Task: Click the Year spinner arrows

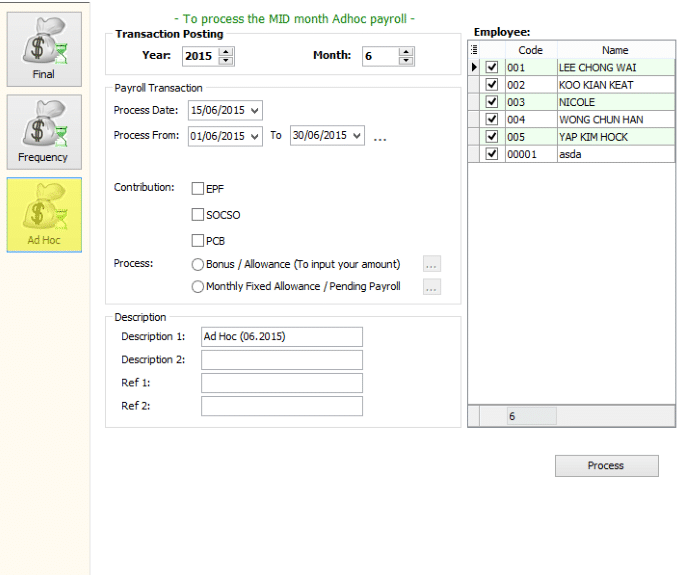Action: [x=226, y=57]
